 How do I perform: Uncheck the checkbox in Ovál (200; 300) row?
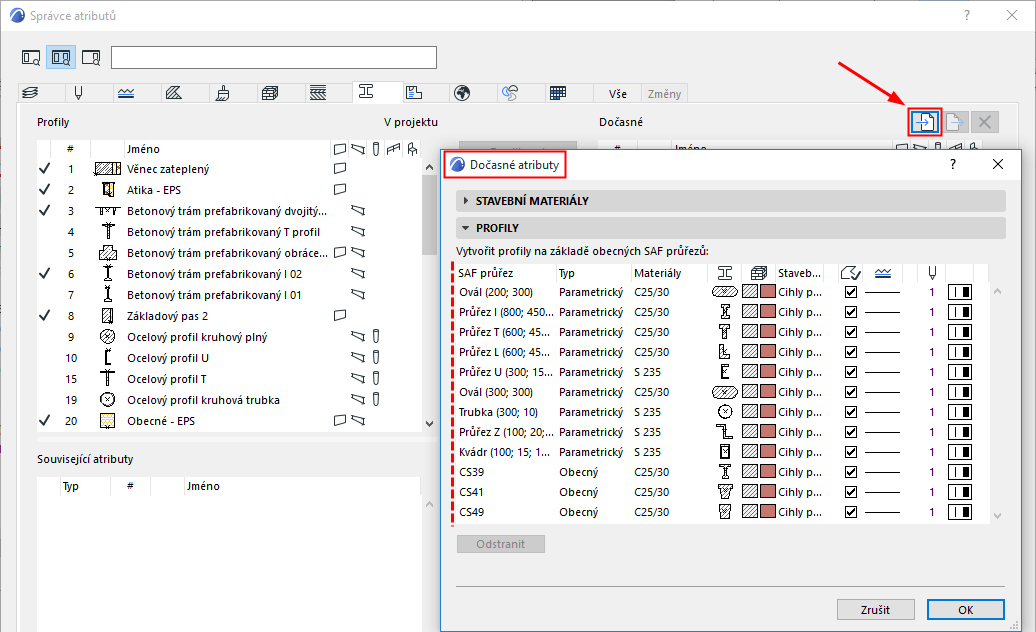coord(851,292)
